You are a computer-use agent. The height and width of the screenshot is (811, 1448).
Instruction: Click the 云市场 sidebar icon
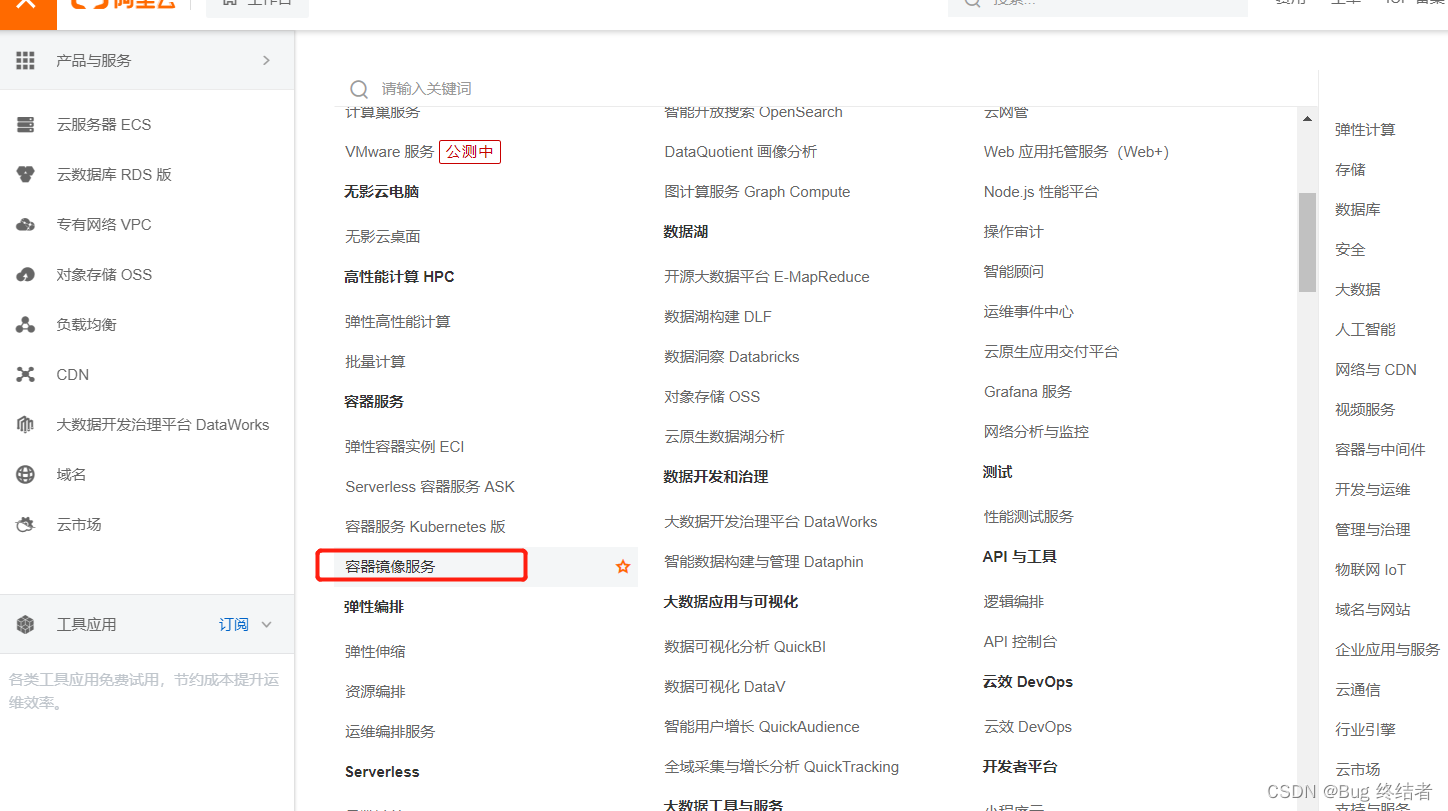click(25, 525)
